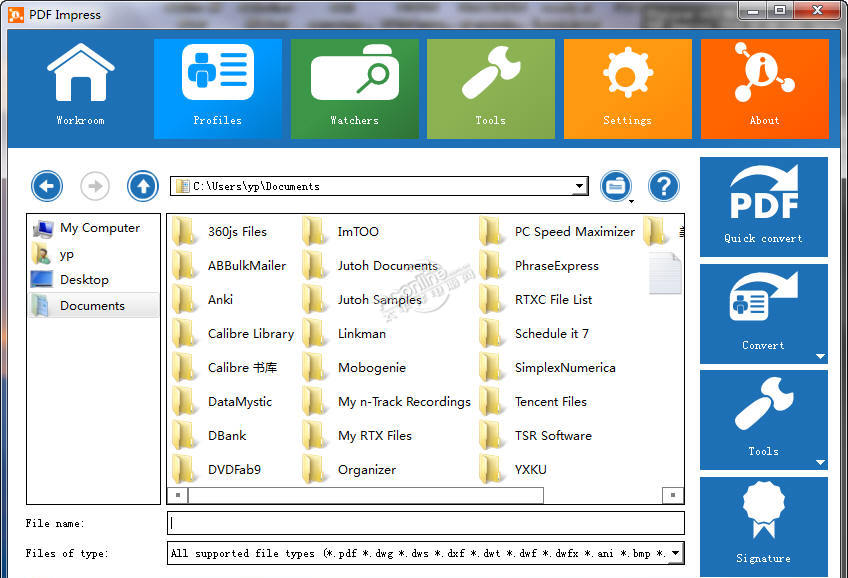Viewport: 848px width, 578px height.
Task: Expand the path dropdown for C:\Users\yp\Documents
Action: tap(579, 186)
